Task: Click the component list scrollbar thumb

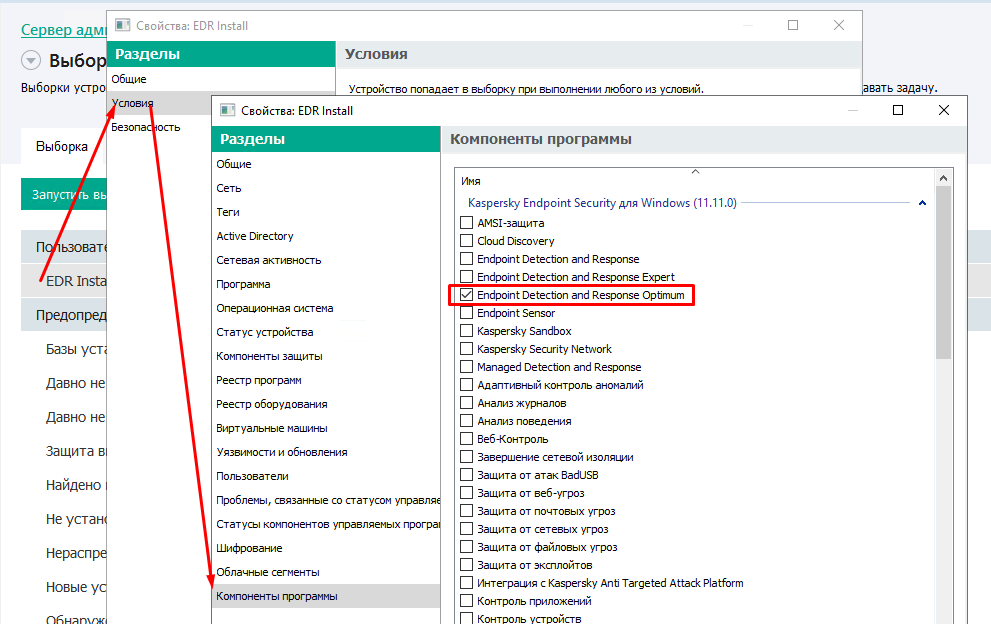Action: 943,272
